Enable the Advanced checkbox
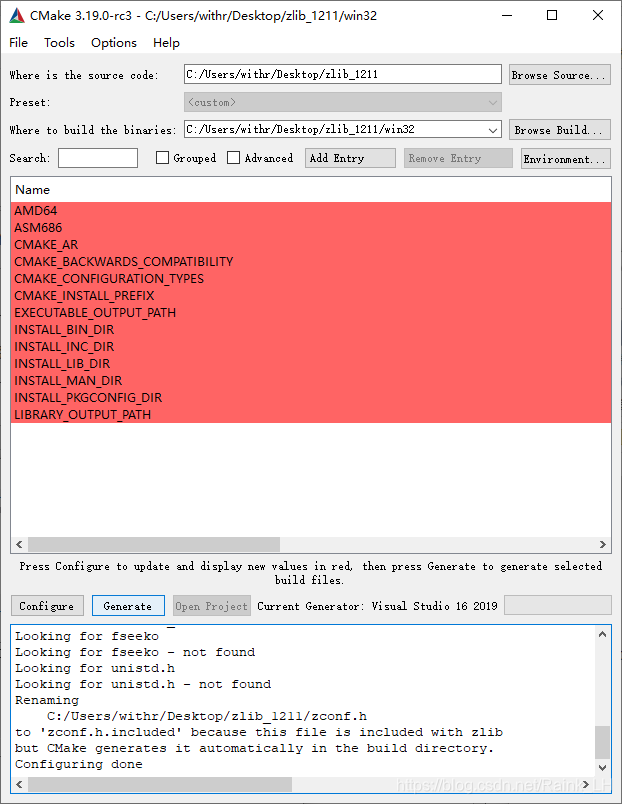 [233, 157]
